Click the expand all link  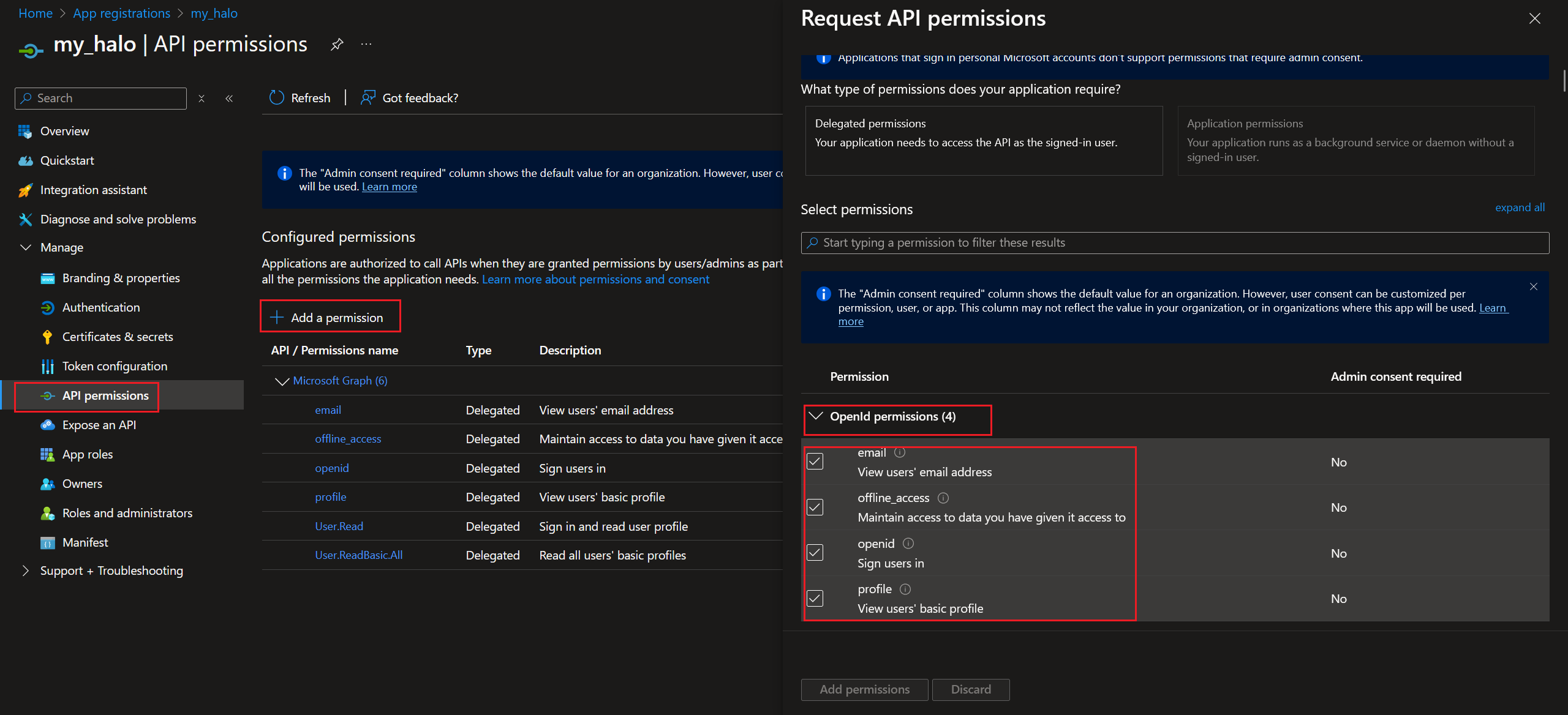[1520, 208]
